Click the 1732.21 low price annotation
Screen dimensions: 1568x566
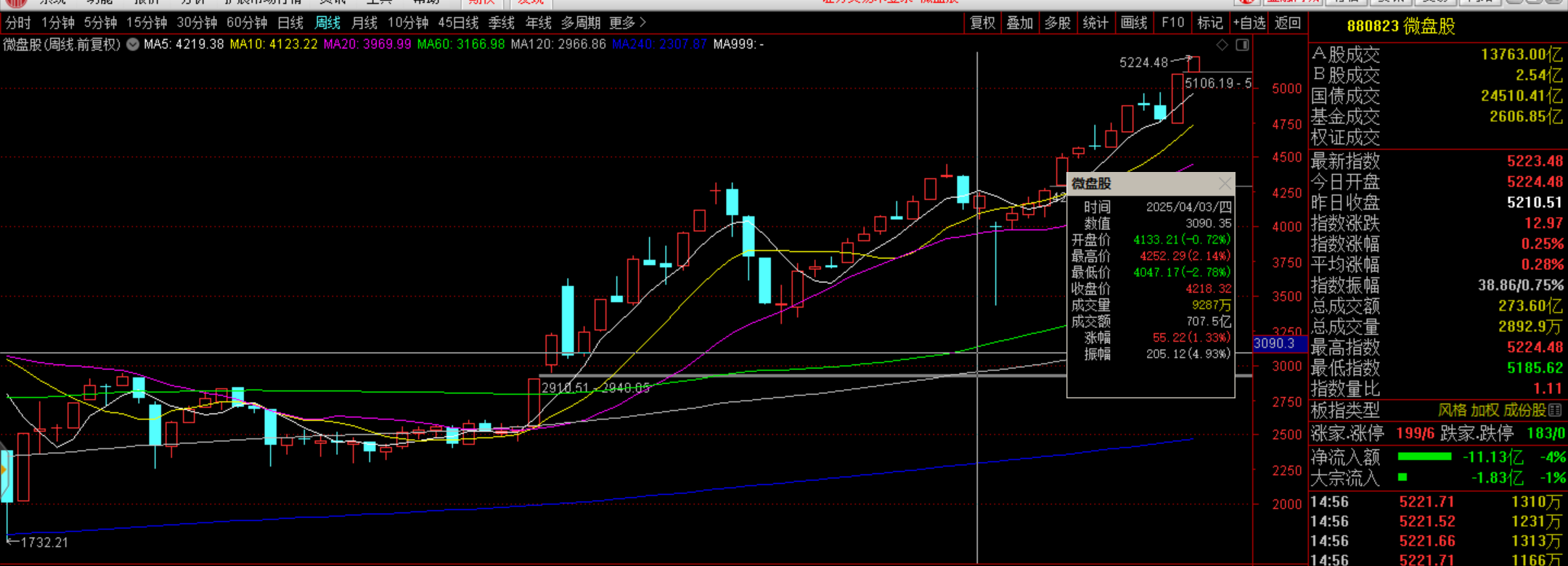44,542
